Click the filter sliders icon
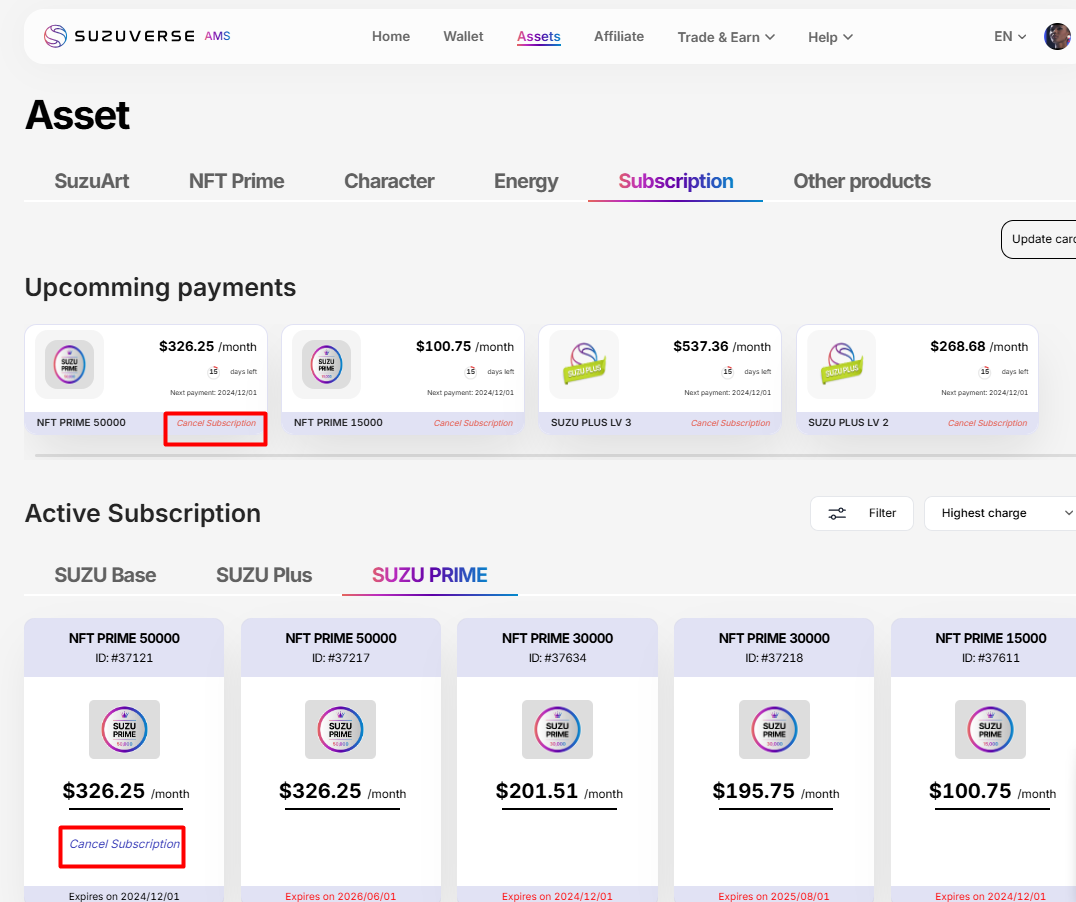 tap(837, 513)
